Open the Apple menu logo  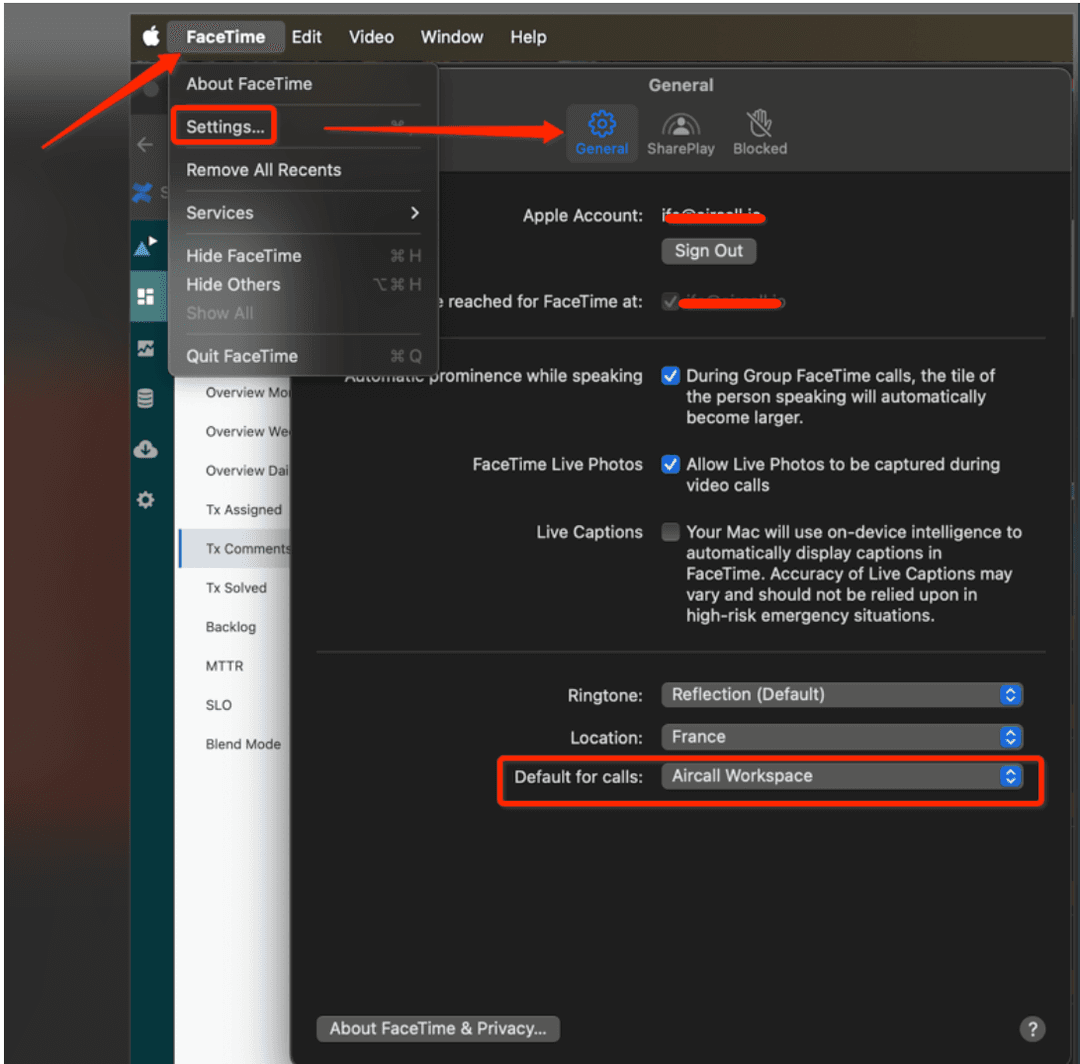coord(151,37)
